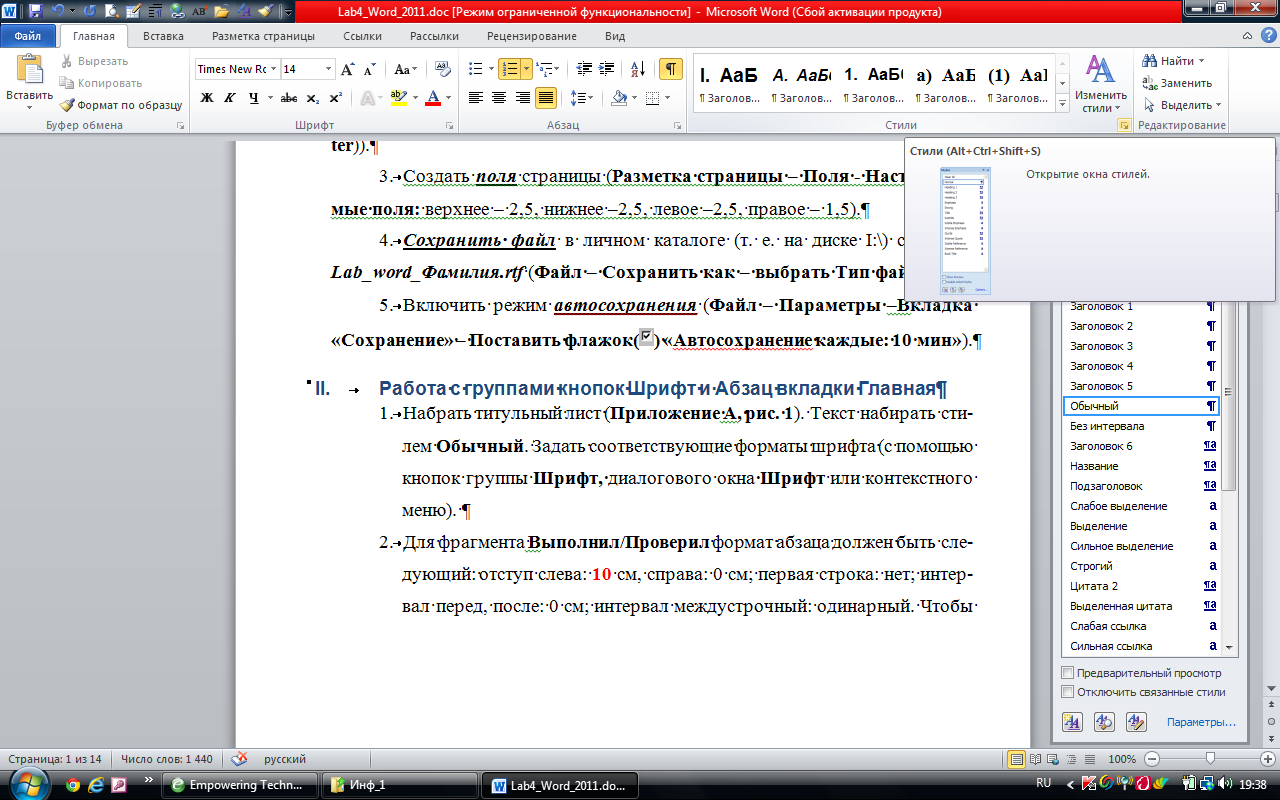Increase font size with grow font icon
The height and width of the screenshot is (800, 1280).
coord(348,69)
